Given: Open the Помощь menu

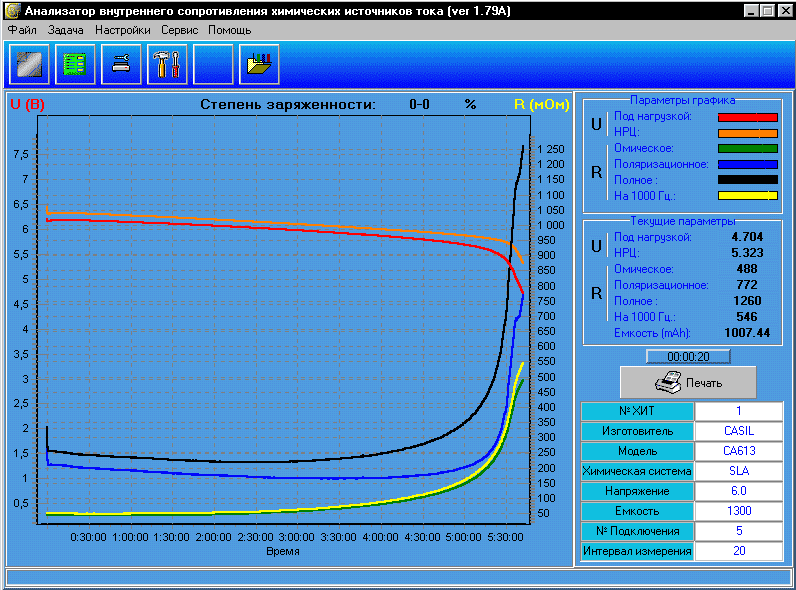Looking at the screenshot, I should point(229,30).
